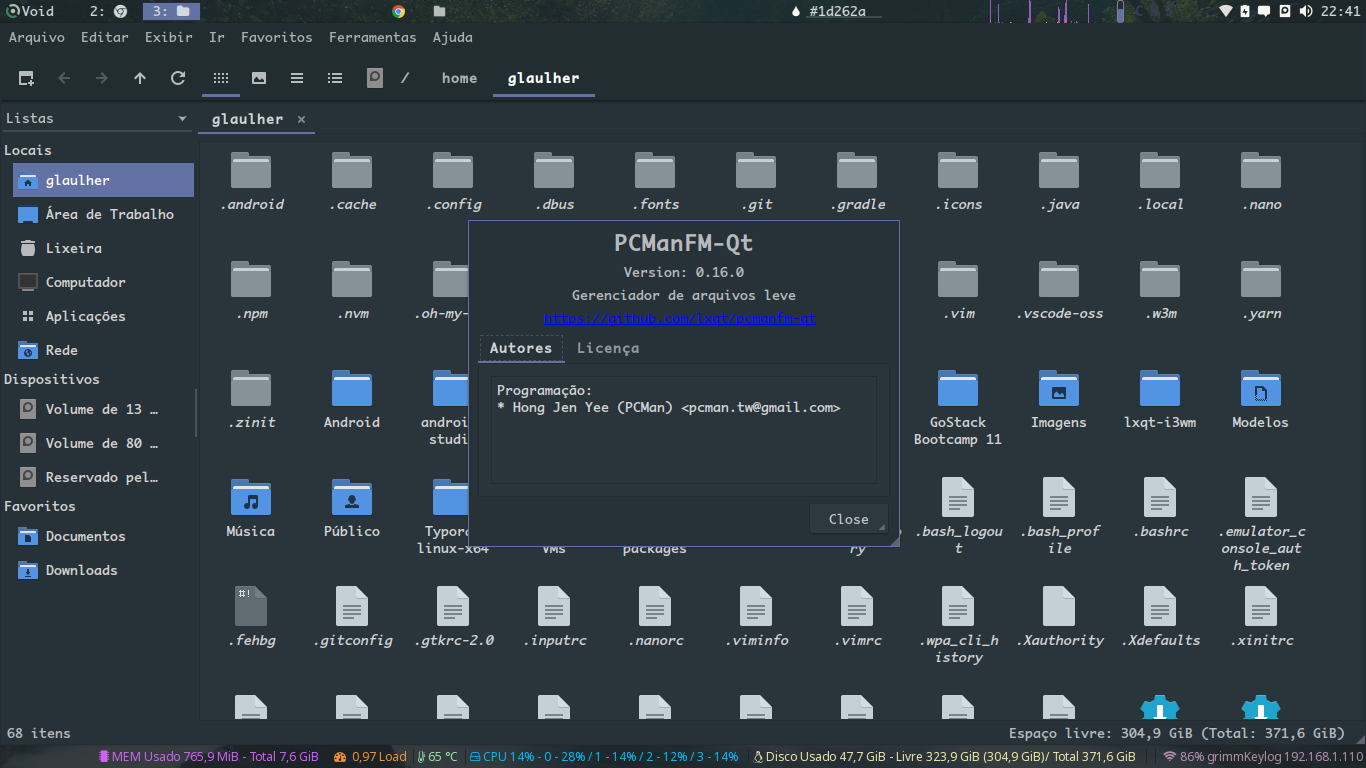1366x768 pixels.
Task: Close the glaulher tab
Action: point(300,119)
